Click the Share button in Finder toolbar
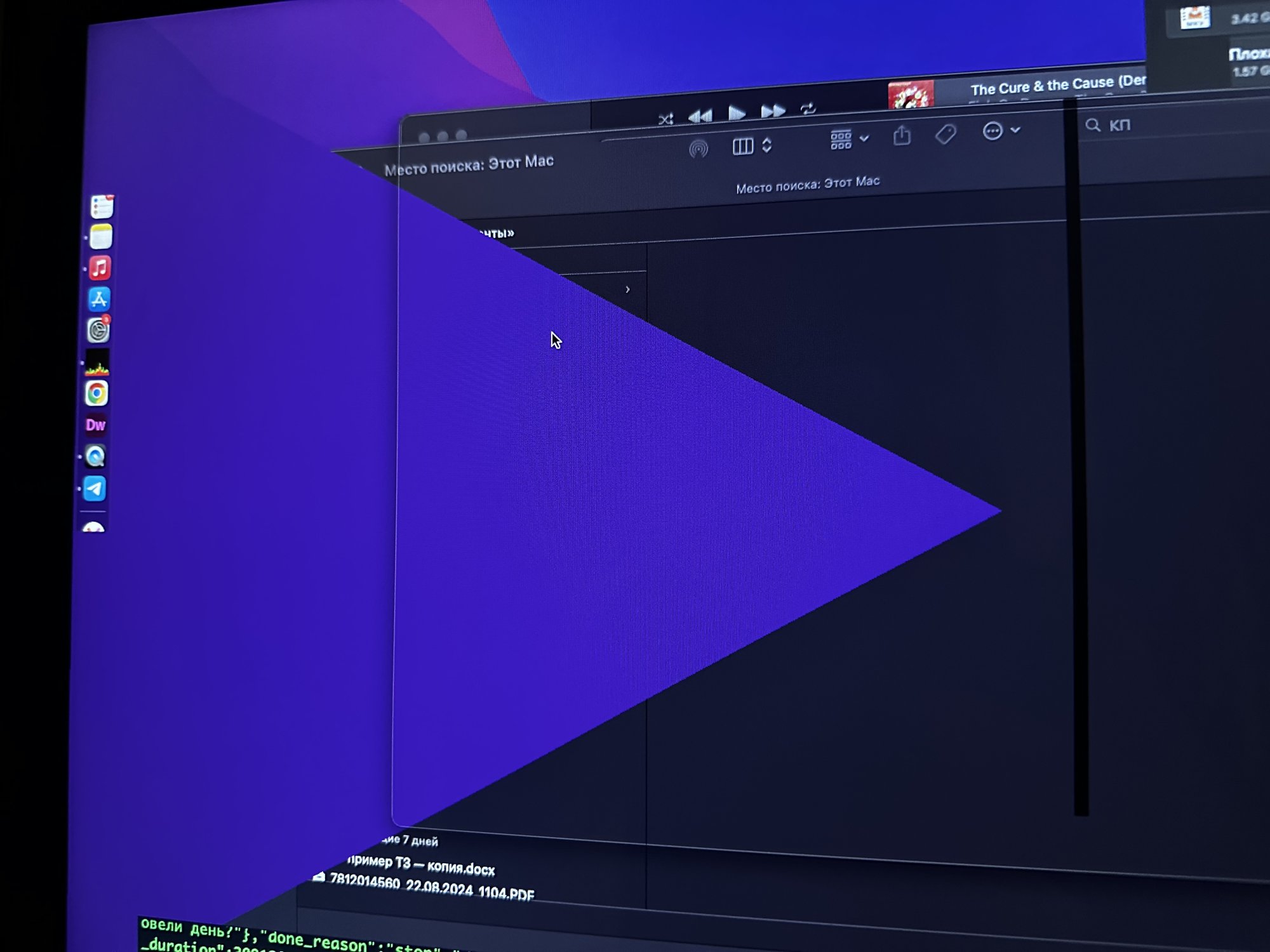This screenshot has height=952, width=1270. pos(902,135)
